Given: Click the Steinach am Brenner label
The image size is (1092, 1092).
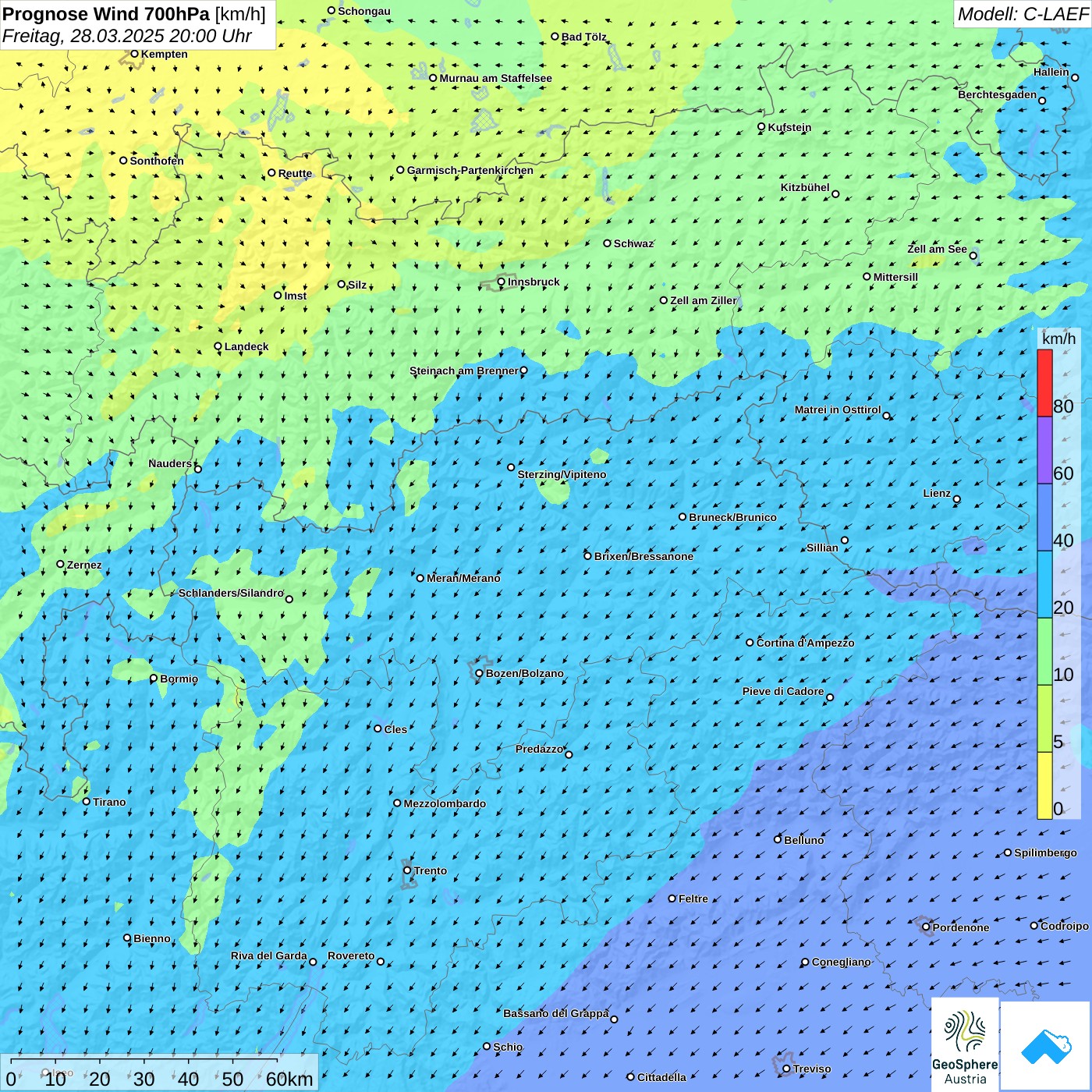Looking at the screenshot, I should click(464, 370).
